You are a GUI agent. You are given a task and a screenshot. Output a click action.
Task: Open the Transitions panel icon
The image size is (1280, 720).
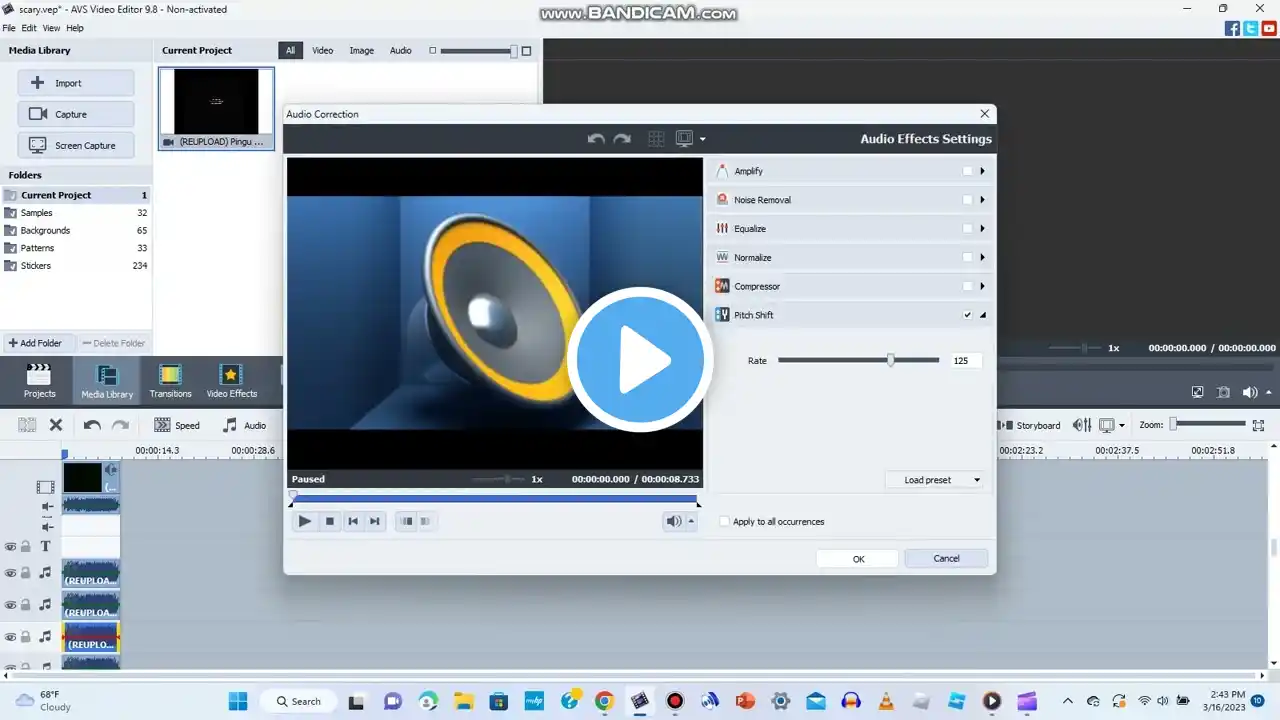pyautogui.click(x=170, y=381)
